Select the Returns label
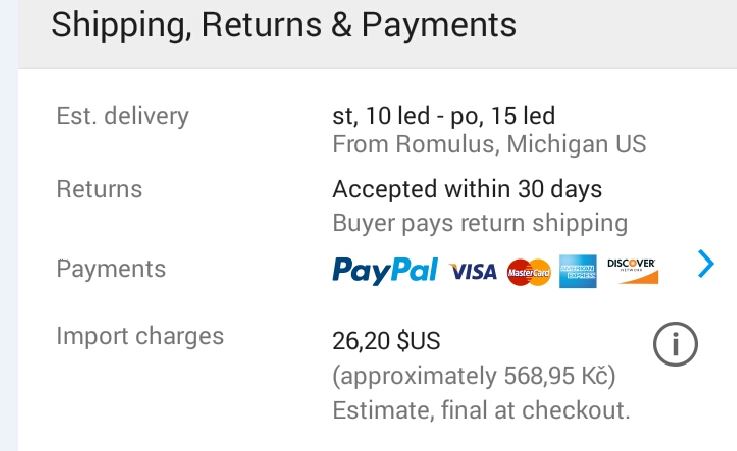 pos(99,189)
